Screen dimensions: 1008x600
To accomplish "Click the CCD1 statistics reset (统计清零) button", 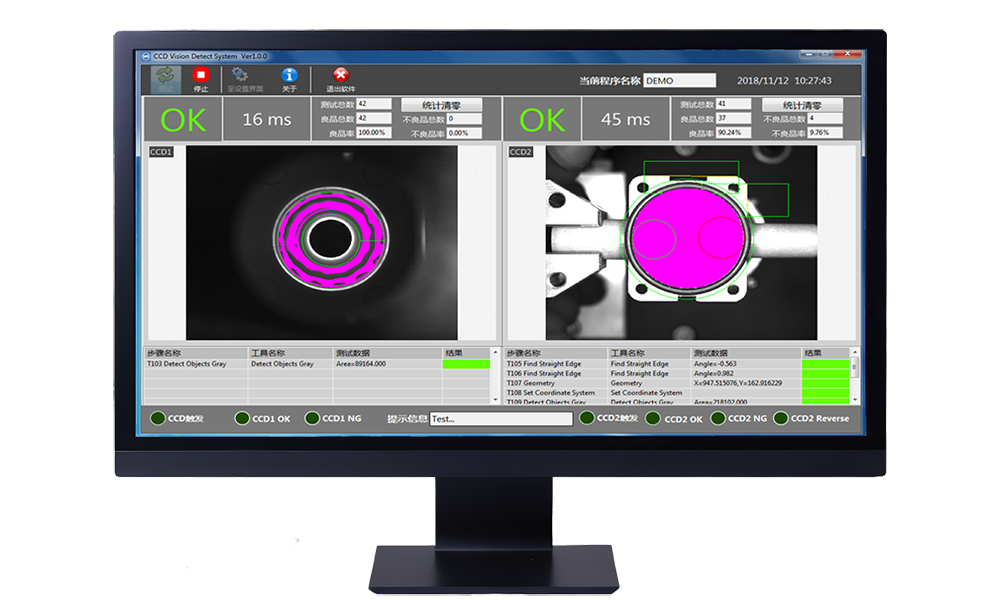I will (x=441, y=105).
